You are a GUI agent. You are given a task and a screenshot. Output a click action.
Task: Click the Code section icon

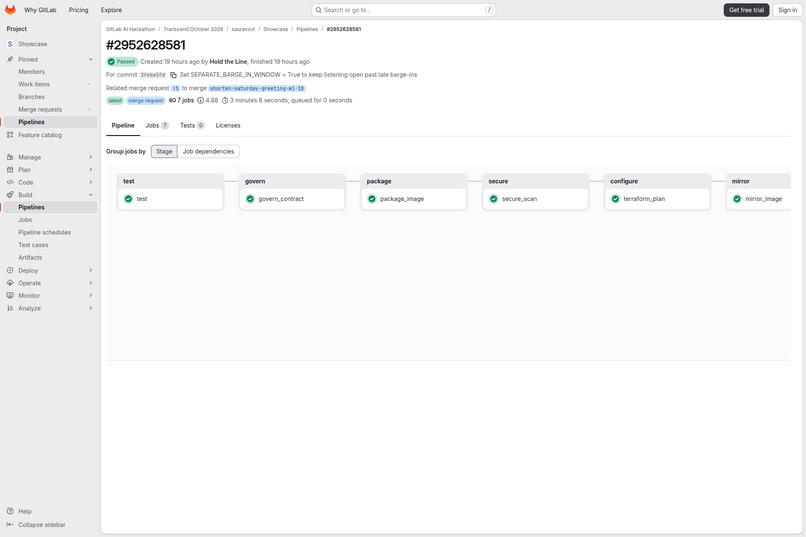pos(10,182)
